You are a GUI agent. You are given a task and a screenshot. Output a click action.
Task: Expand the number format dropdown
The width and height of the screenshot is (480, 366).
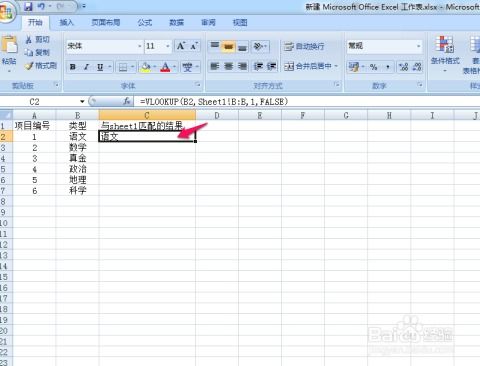pyautogui.click(x=418, y=46)
